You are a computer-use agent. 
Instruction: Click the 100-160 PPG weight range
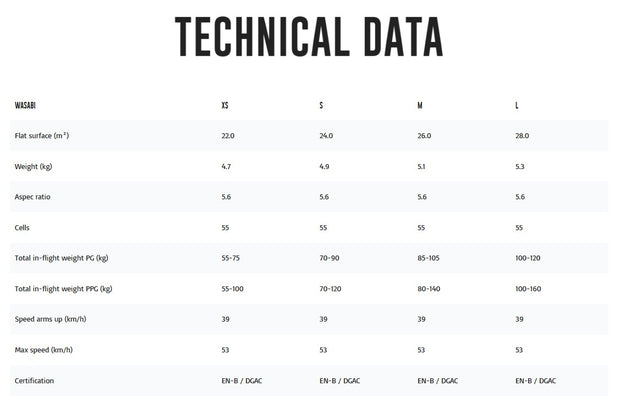click(x=530, y=289)
